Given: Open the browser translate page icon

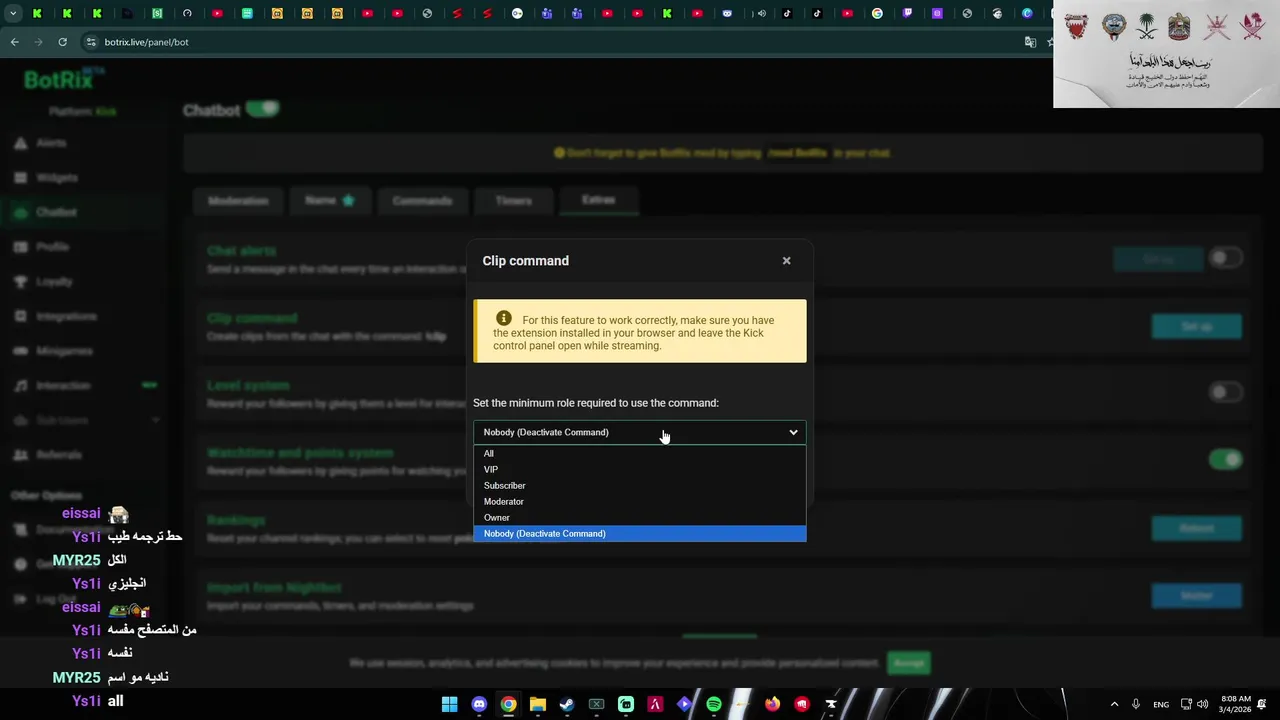Looking at the screenshot, I should [x=1031, y=42].
